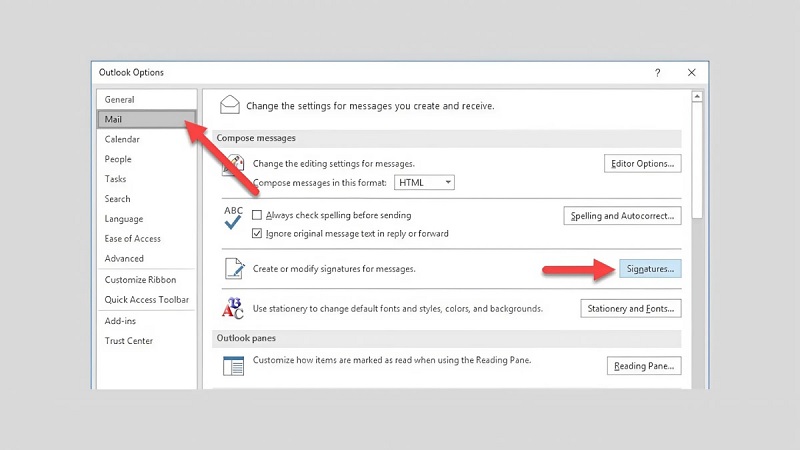Open Search options

[x=146, y=198]
